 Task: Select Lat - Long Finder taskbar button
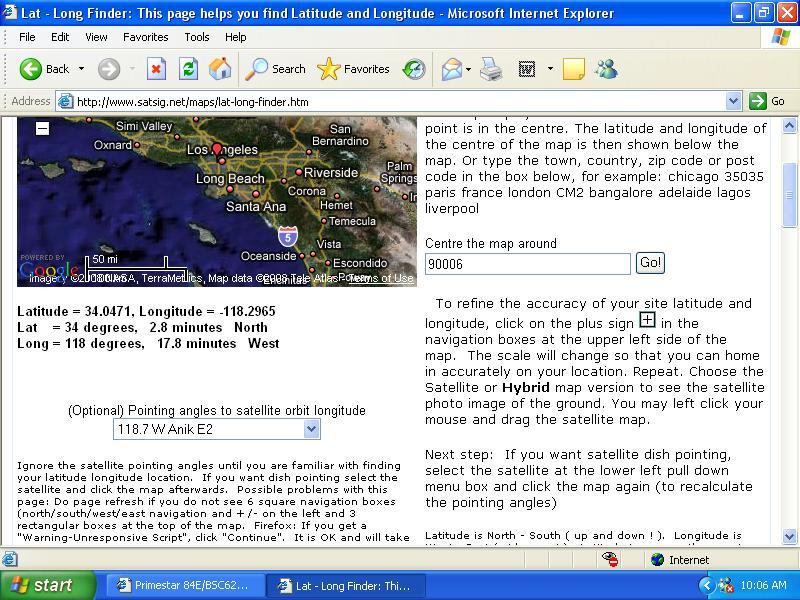[346, 586]
